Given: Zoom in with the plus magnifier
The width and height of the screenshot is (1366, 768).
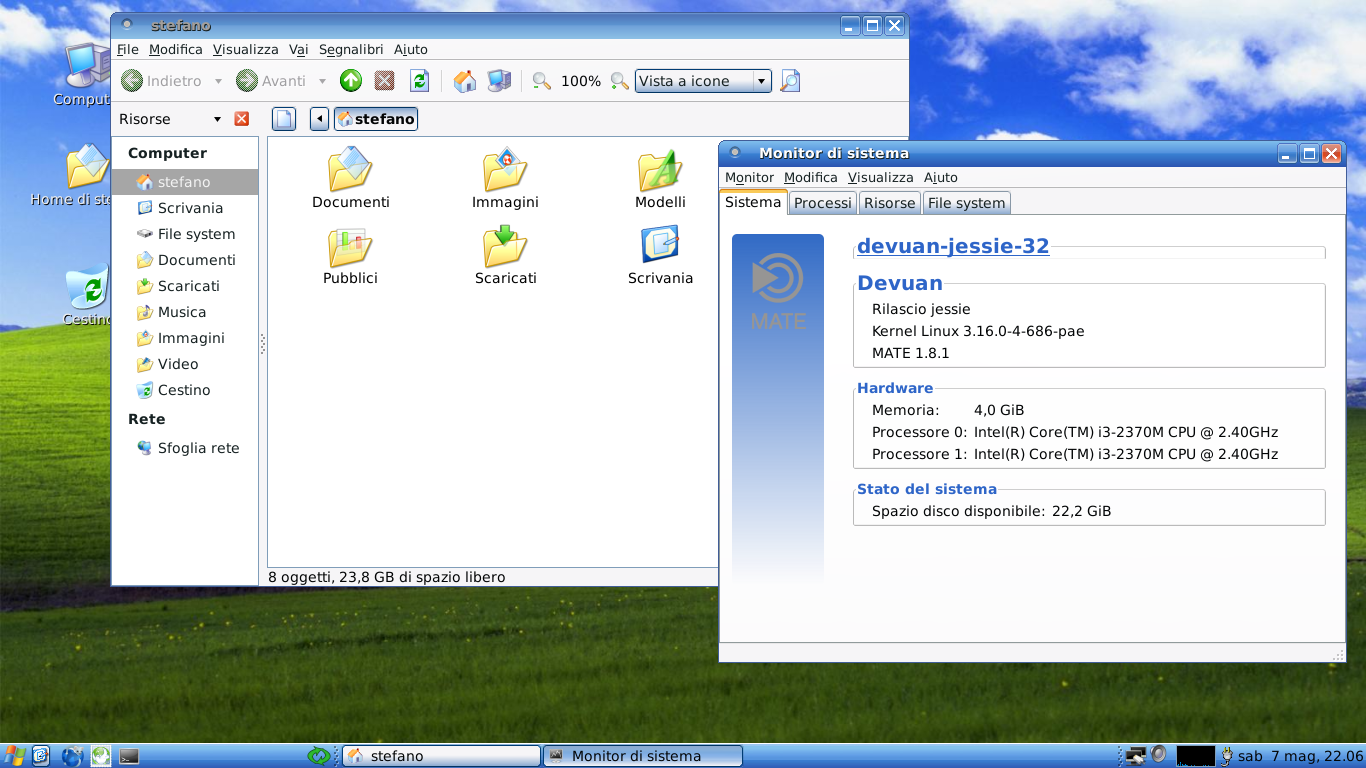Looking at the screenshot, I should [x=620, y=81].
